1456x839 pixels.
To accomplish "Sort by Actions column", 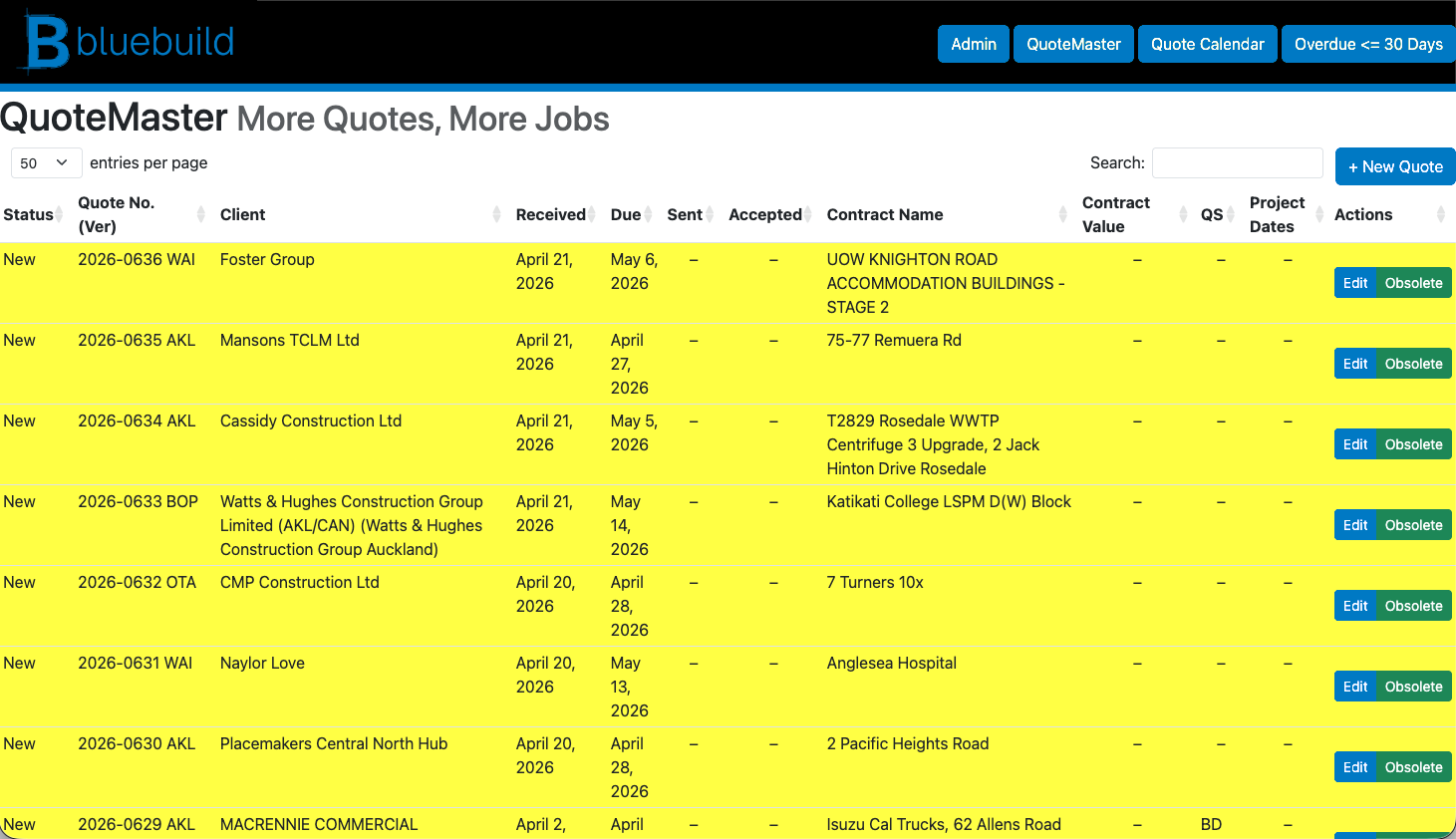I will tap(1391, 214).
